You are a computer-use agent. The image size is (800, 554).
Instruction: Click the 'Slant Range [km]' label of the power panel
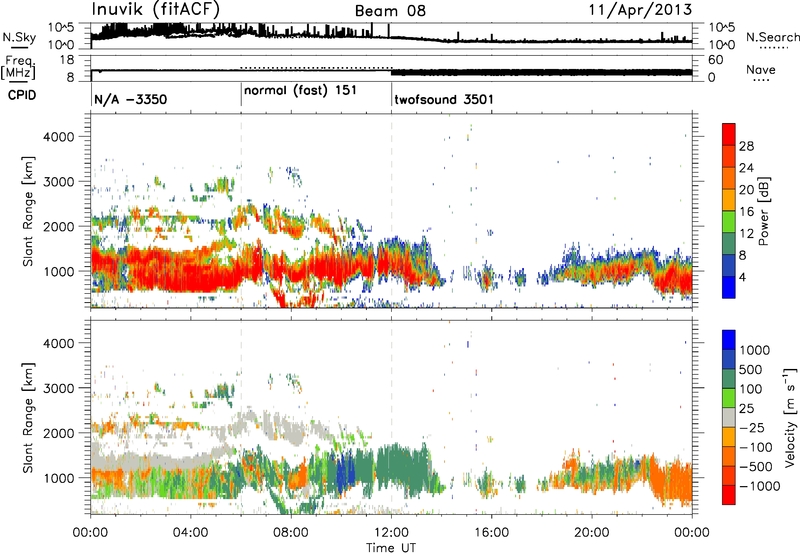[28, 211]
